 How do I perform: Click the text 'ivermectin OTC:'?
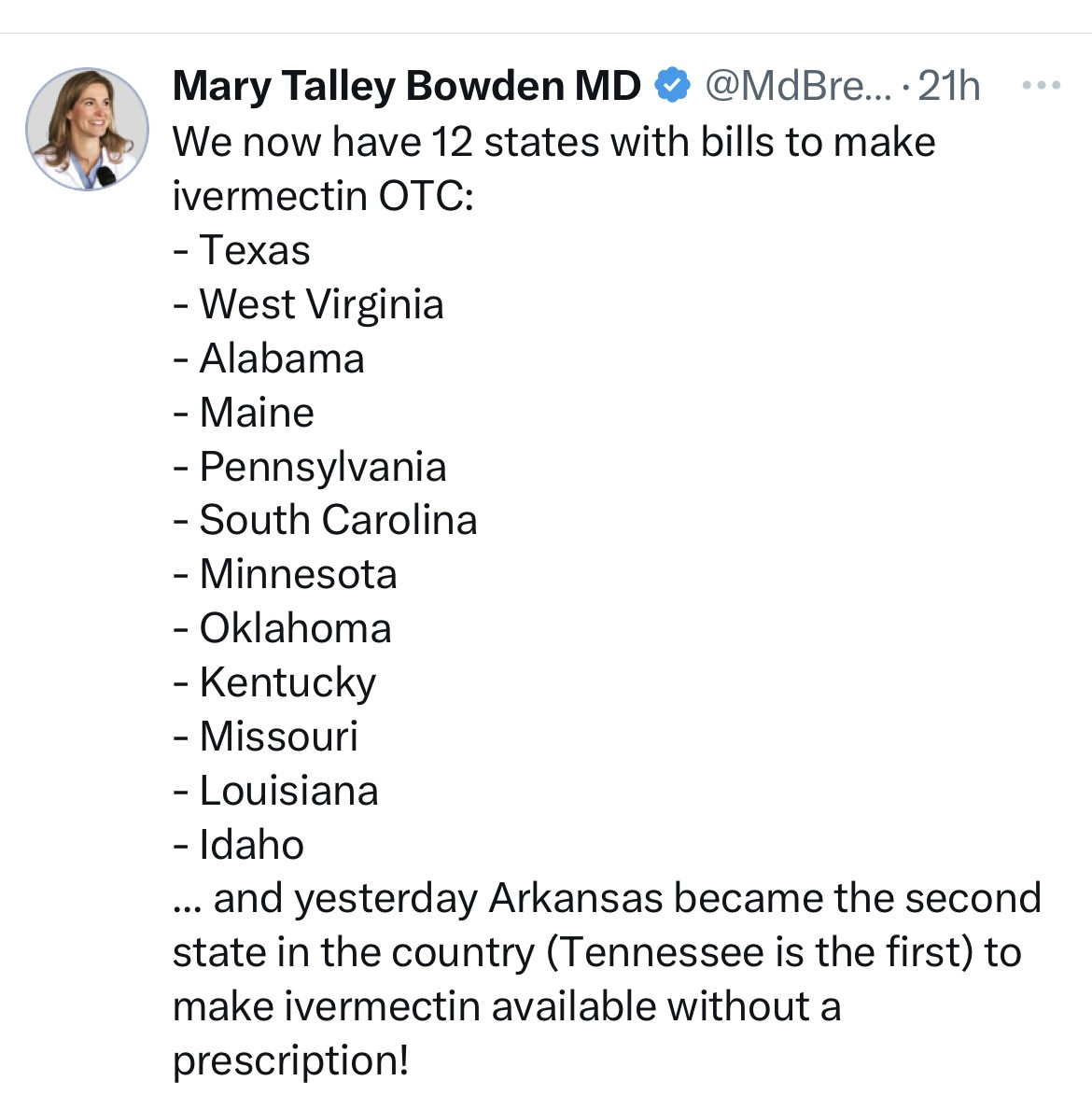click(323, 196)
